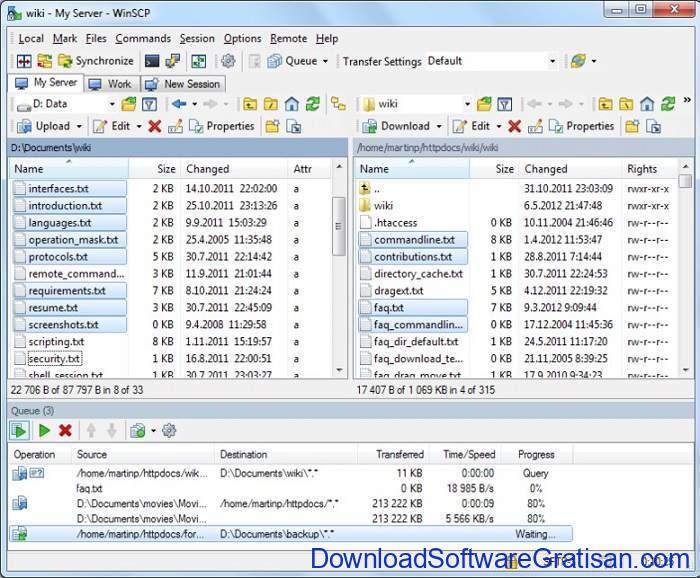
Task: Click the Progress column header in queue
Action: tap(536, 455)
